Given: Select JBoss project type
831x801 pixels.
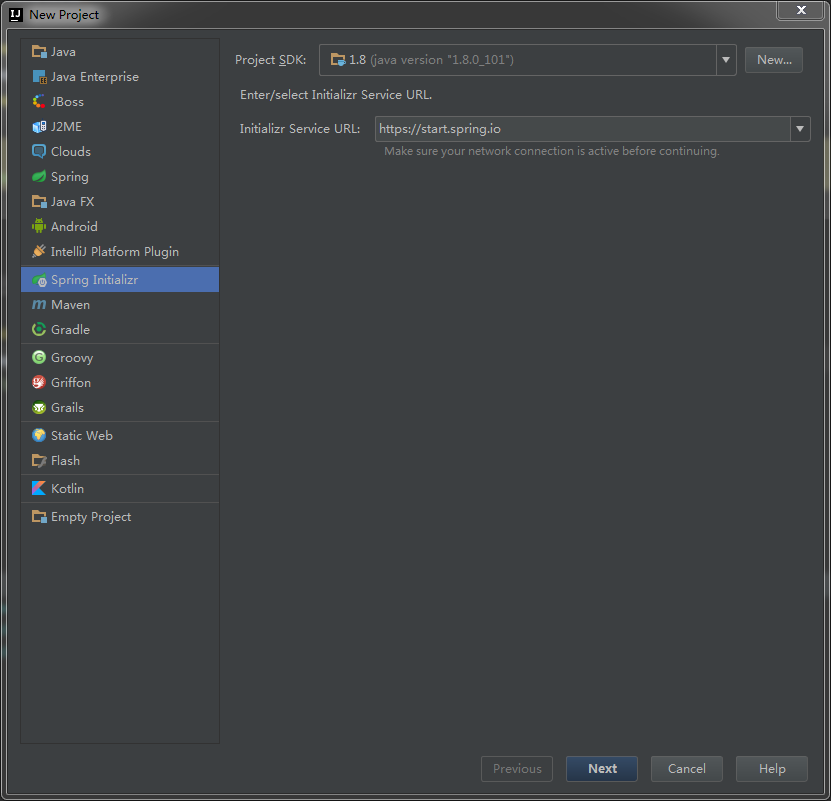Looking at the screenshot, I should [120, 101].
